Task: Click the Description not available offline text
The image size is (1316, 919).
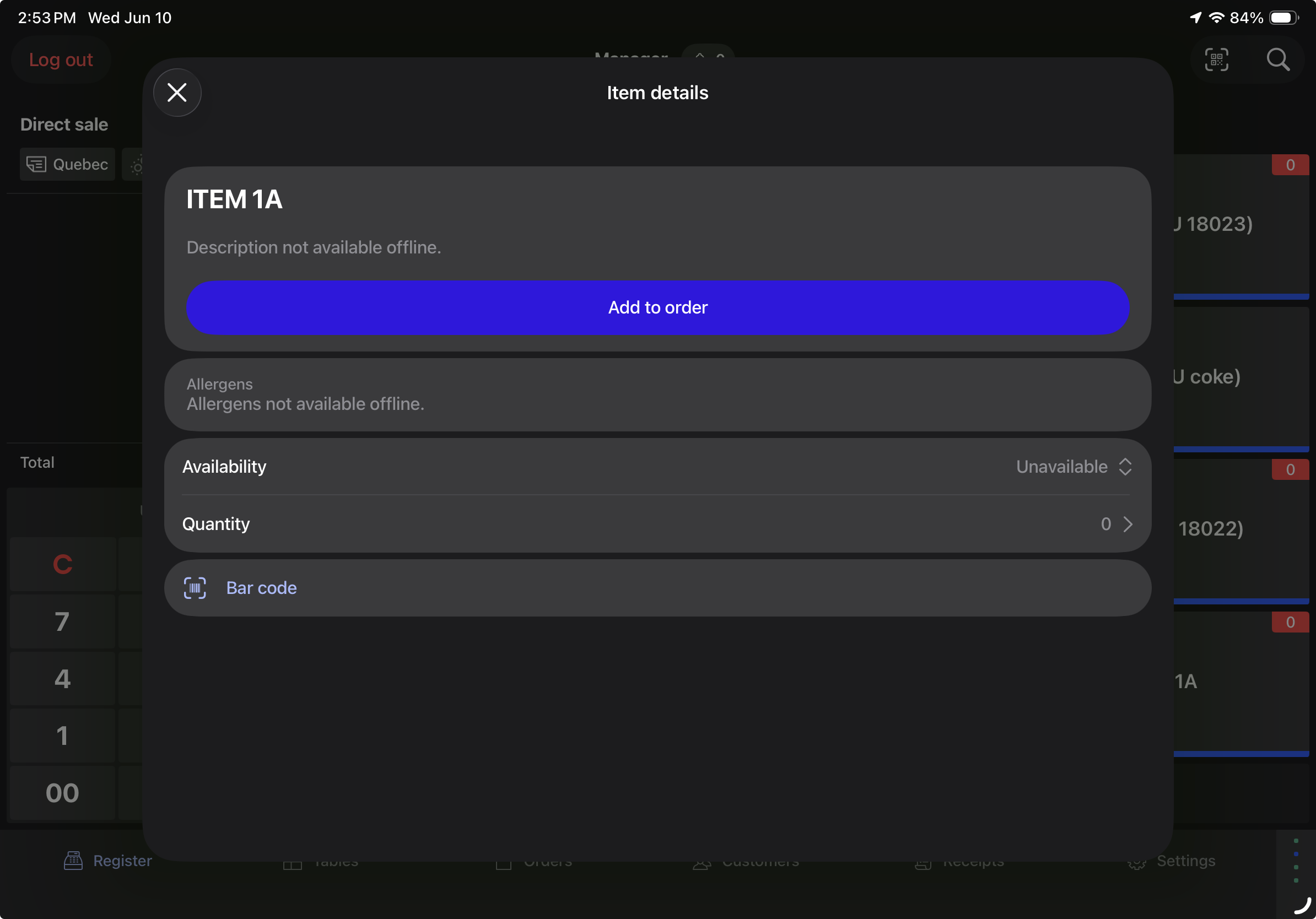Action: [314, 247]
